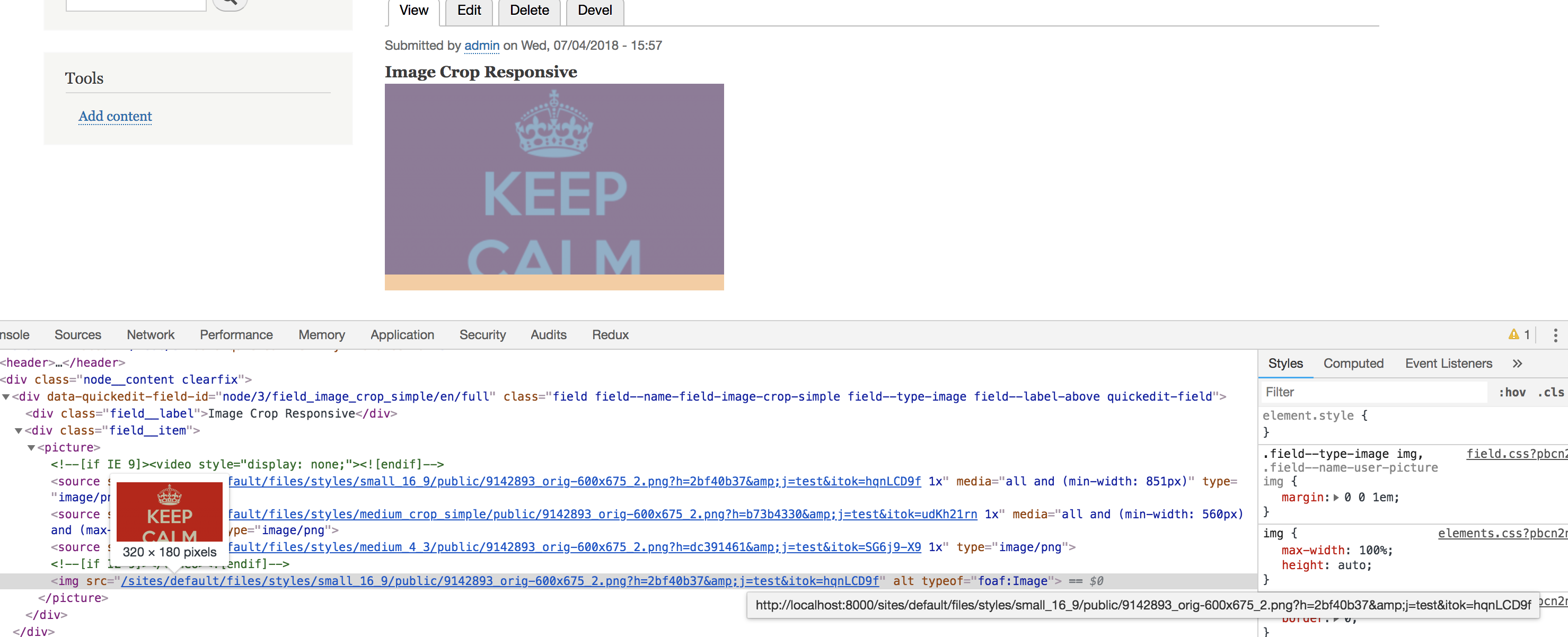The height and width of the screenshot is (637, 1568).
Task: Switch to the Memory panel
Action: click(321, 334)
